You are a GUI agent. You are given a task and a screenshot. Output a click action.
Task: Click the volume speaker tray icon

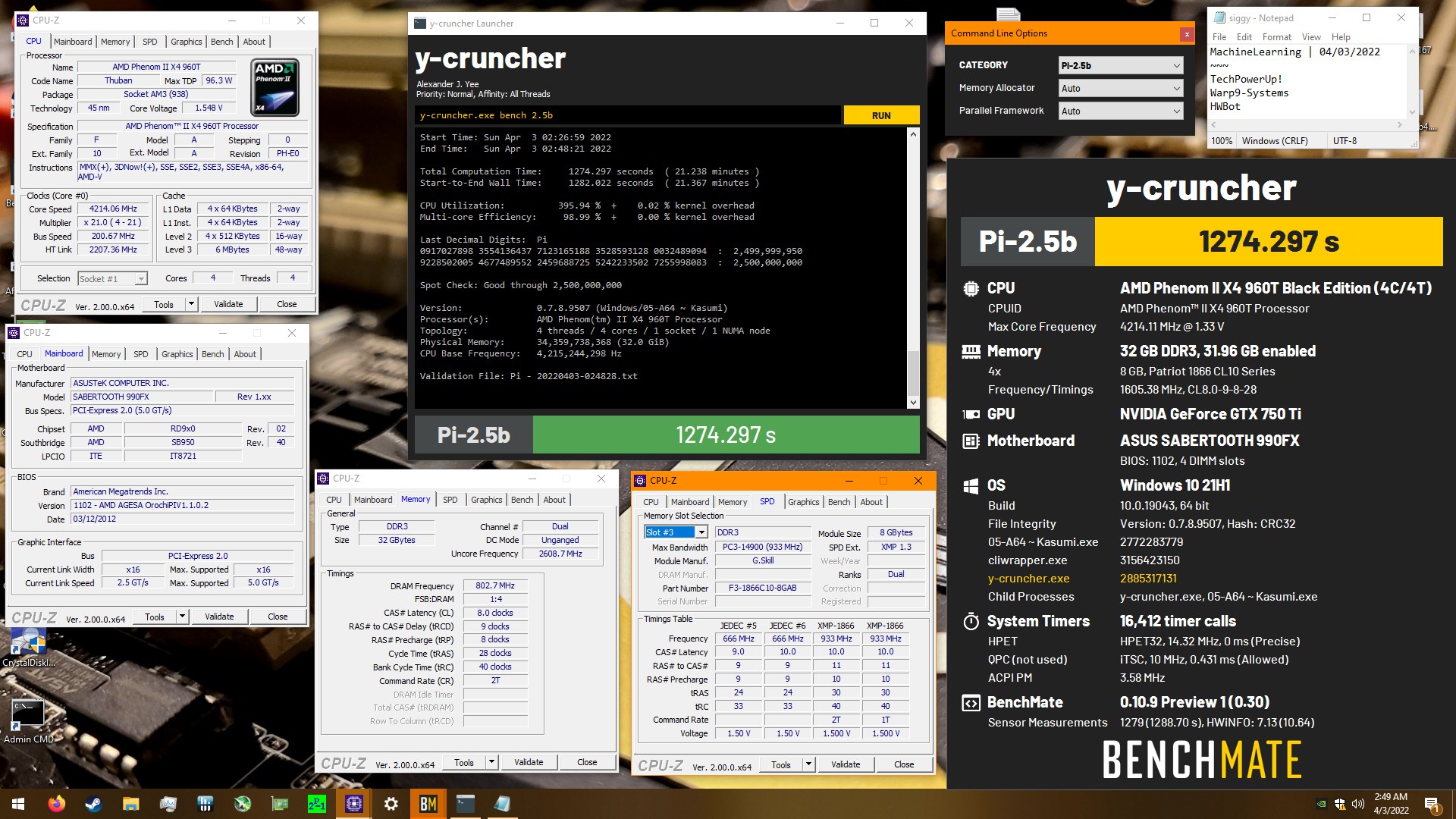coord(1358,804)
